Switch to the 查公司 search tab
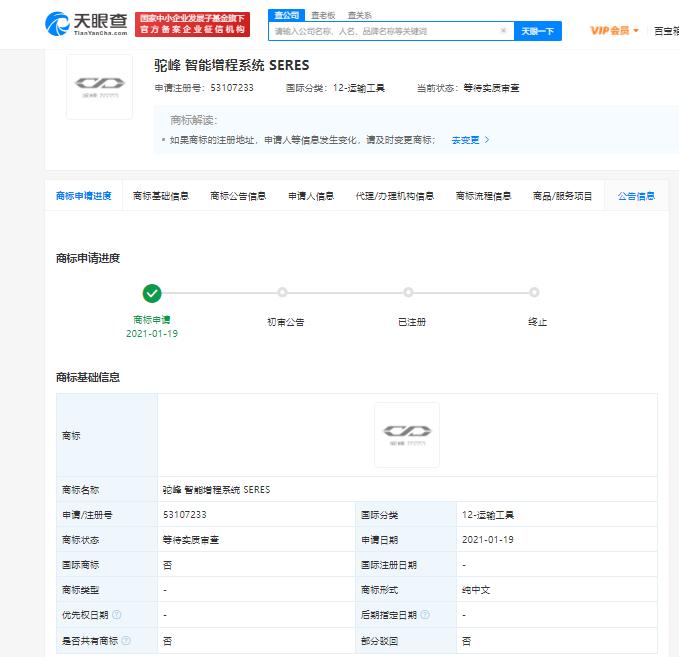This screenshot has width=679, height=657. [x=286, y=15]
